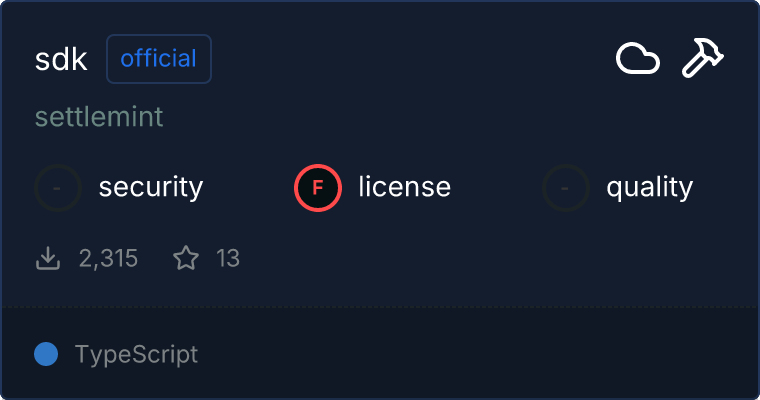Open the sdk server title
760x400 pixels.
click(62, 59)
